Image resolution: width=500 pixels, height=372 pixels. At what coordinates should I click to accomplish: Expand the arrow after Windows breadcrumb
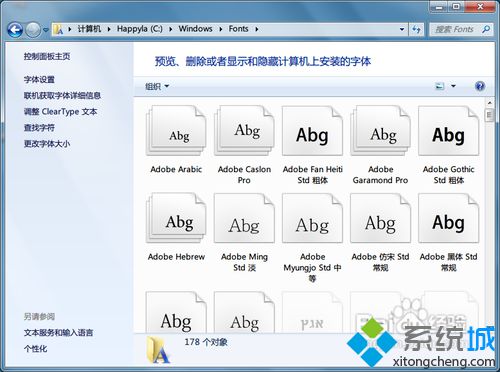tap(221, 29)
